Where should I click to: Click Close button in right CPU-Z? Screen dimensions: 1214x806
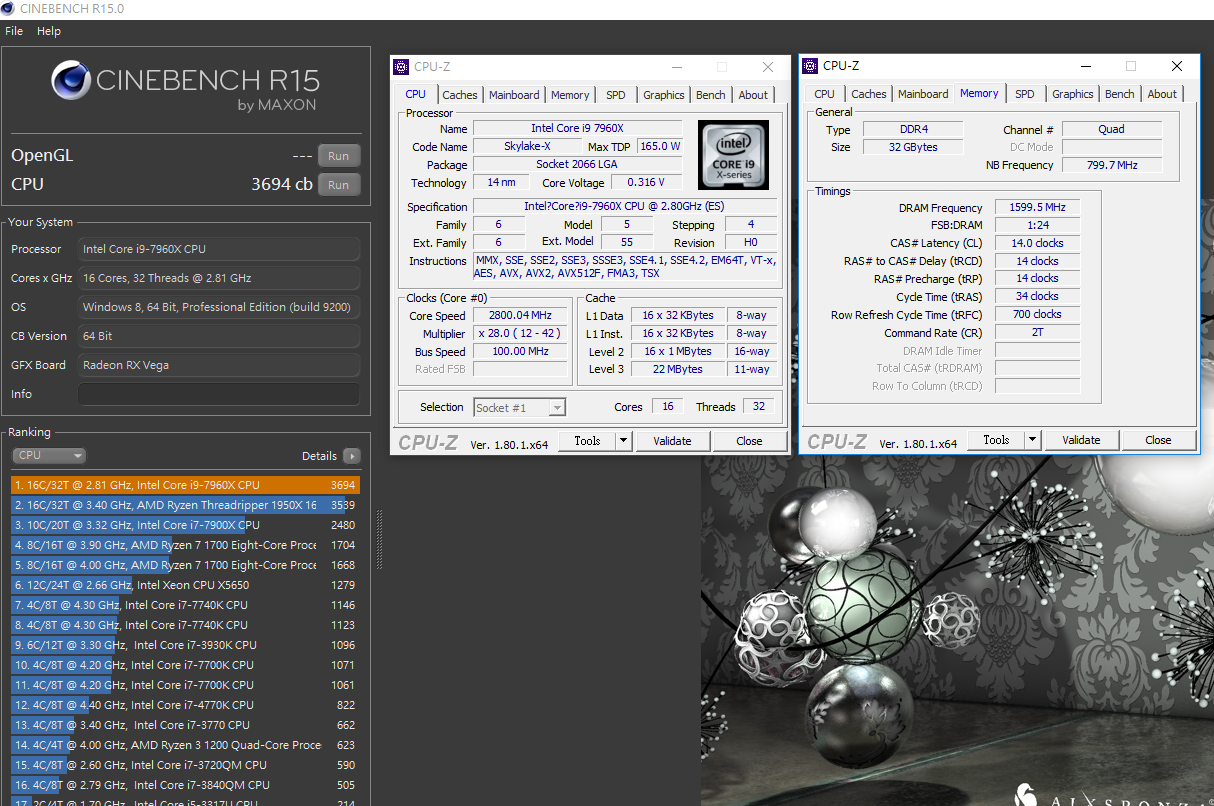point(1158,440)
